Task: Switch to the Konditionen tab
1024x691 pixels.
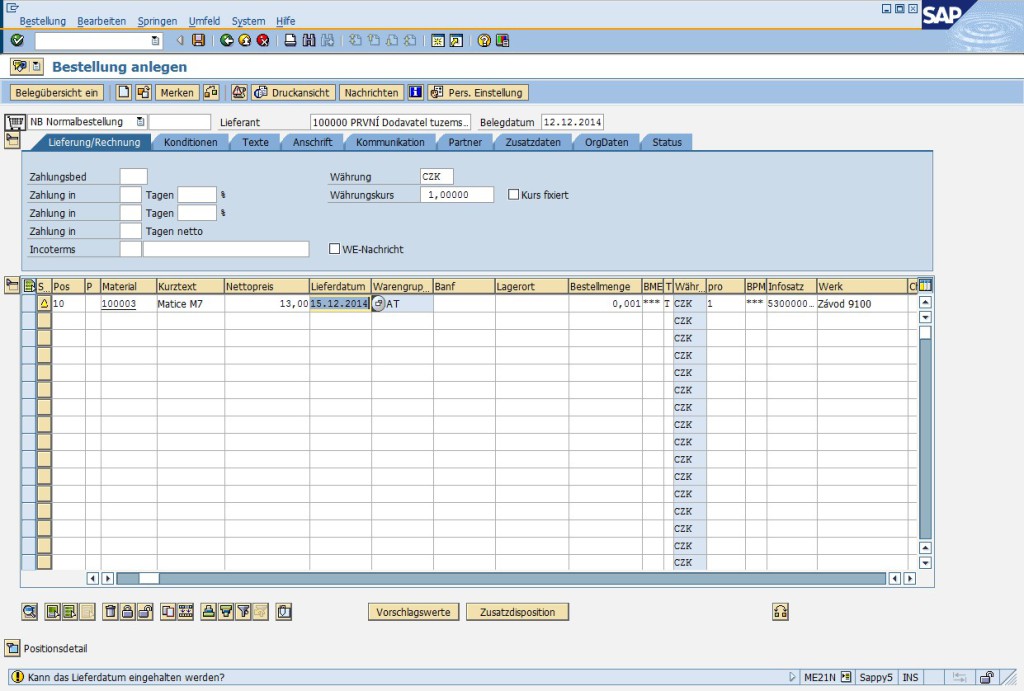Action: pyautogui.click(x=190, y=142)
